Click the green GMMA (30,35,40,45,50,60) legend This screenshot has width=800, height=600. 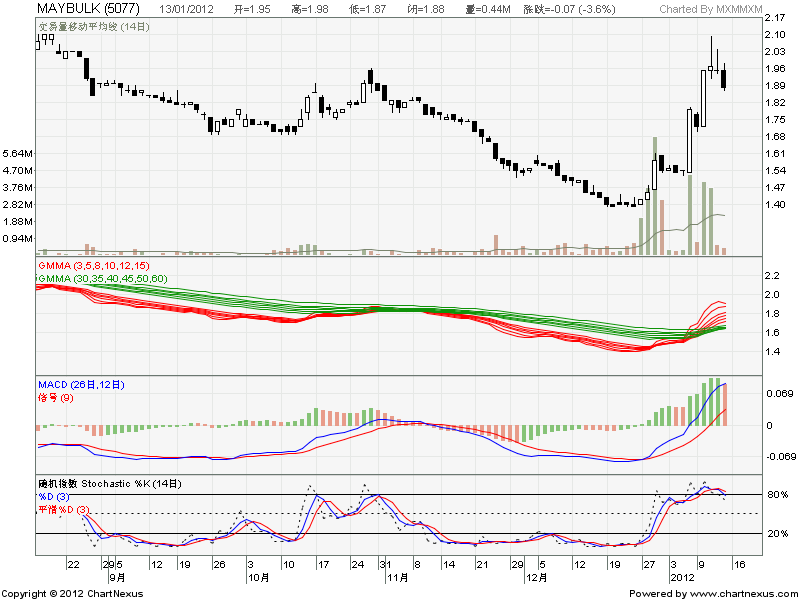tap(102, 276)
